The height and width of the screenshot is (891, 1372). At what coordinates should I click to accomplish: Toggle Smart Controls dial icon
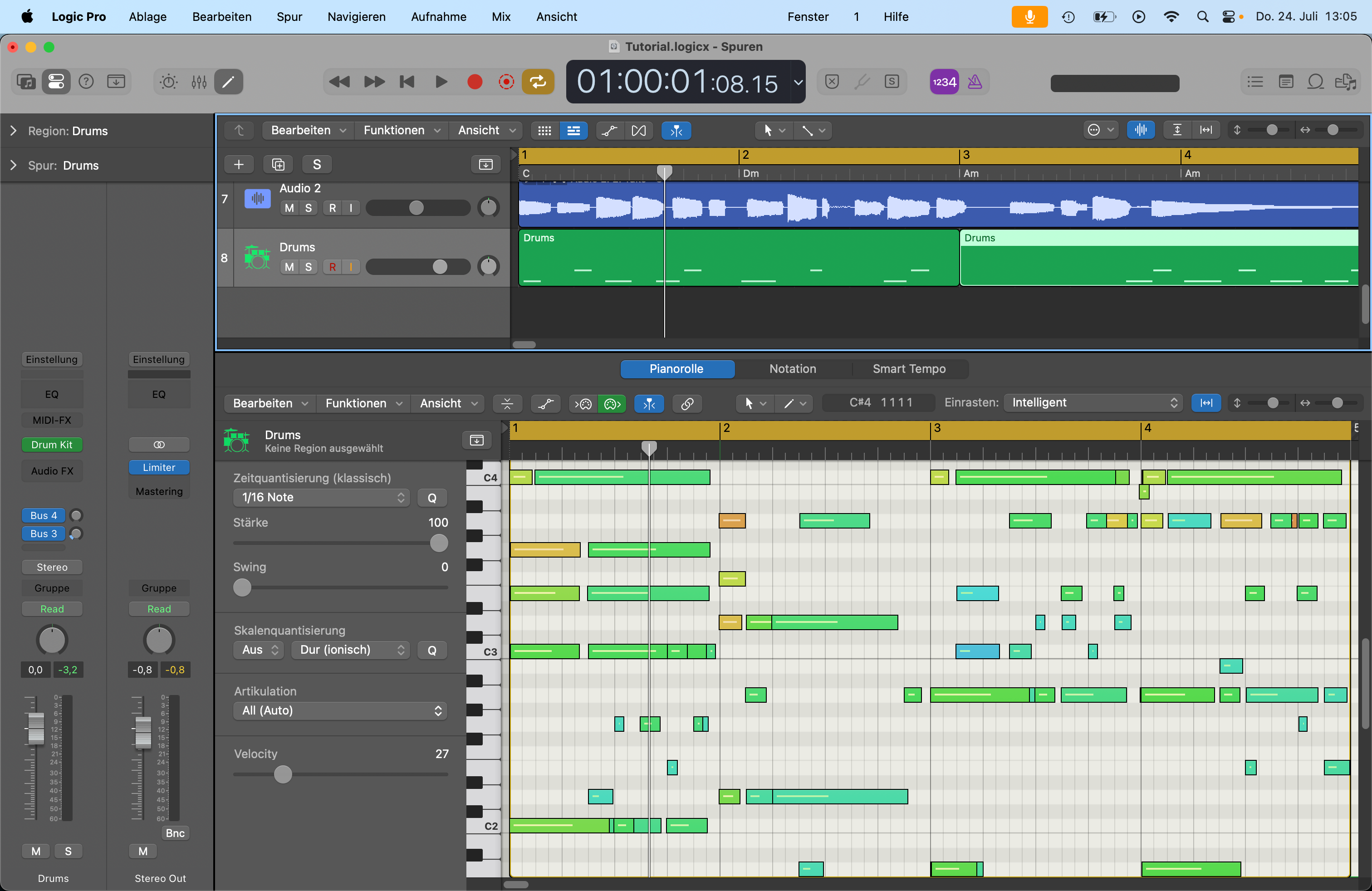[x=169, y=82]
